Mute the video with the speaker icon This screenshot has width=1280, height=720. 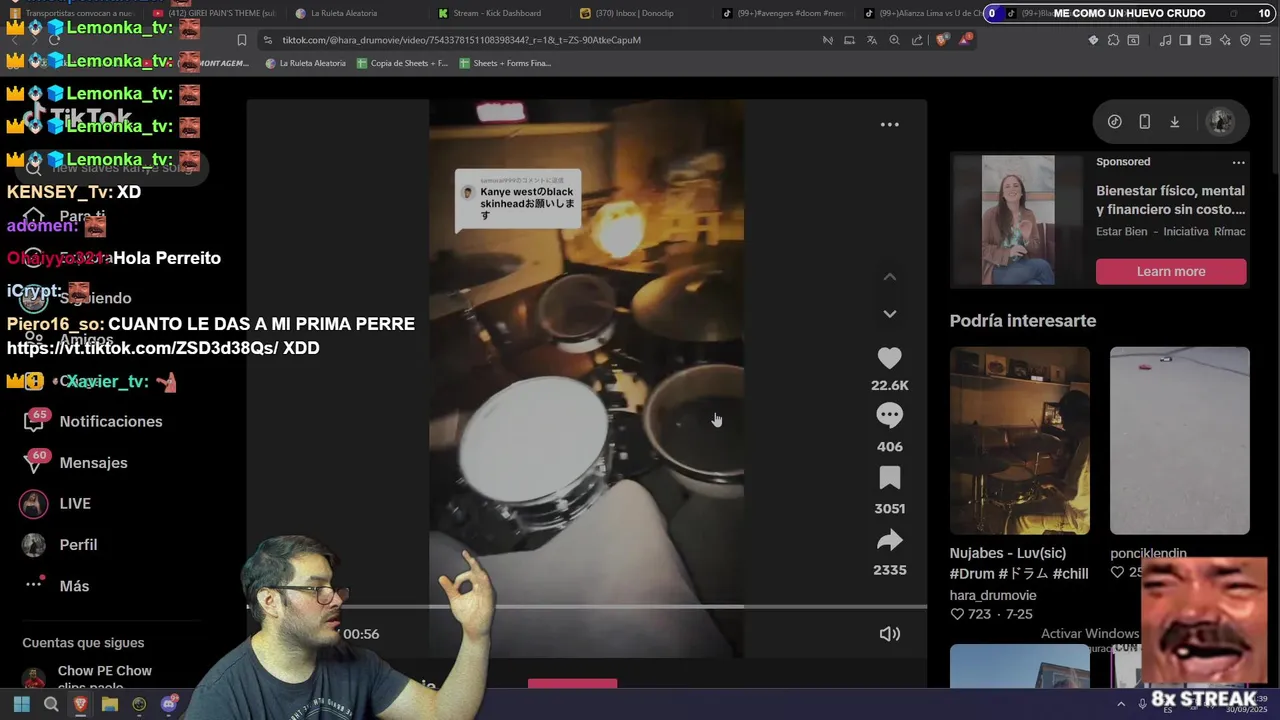[889, 634]
